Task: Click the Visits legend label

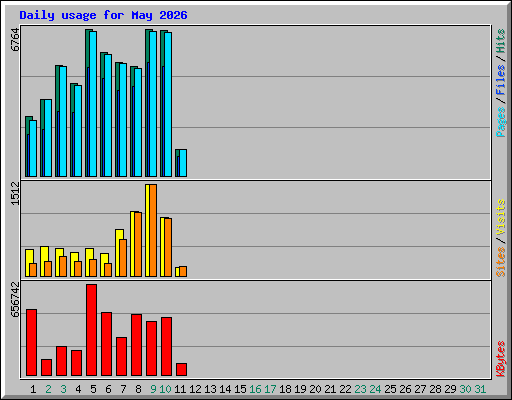Action: [x=501, y=218]
